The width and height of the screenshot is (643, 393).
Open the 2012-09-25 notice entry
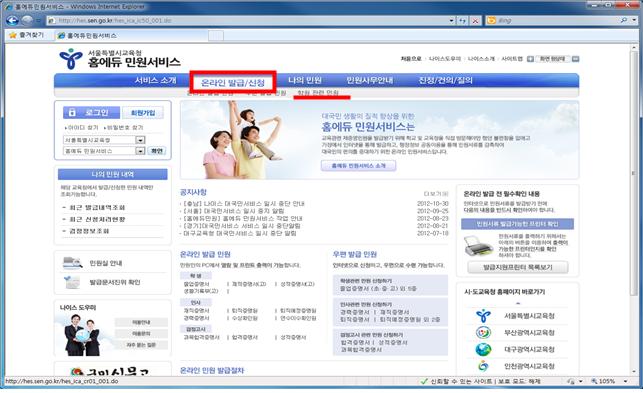coord(234,211)
